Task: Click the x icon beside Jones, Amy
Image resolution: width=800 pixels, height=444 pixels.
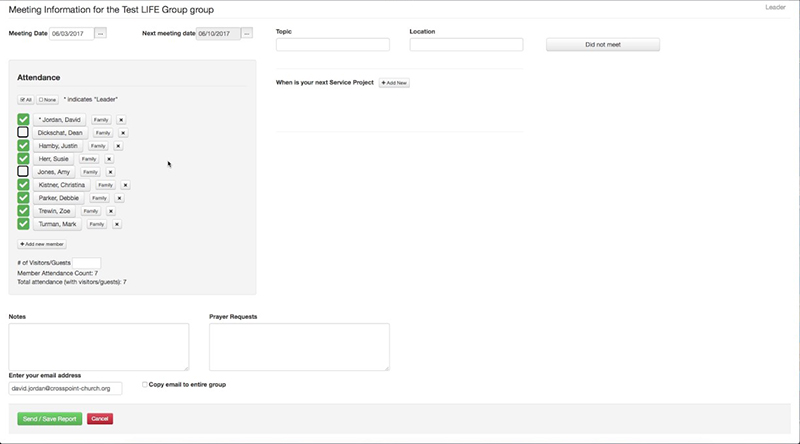Action: [x=110, y=172]
